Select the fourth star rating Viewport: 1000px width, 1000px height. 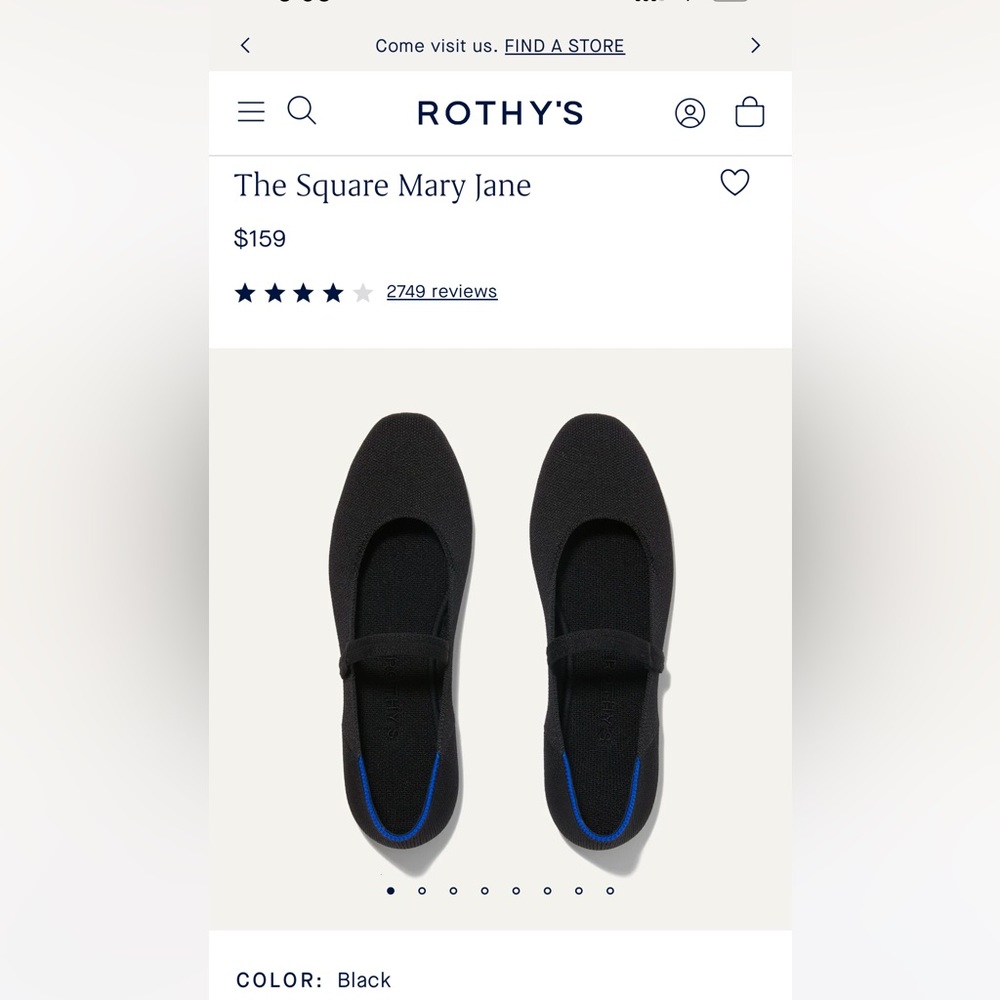pos(332,292)
